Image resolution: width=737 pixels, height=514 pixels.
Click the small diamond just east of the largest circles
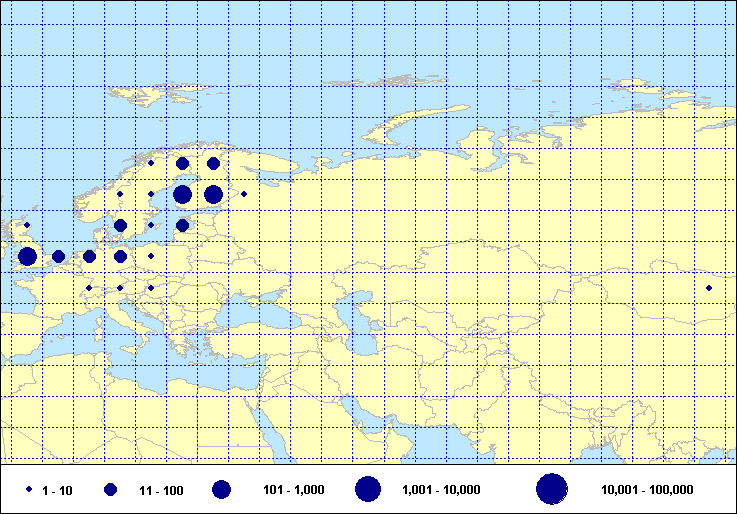244,194
